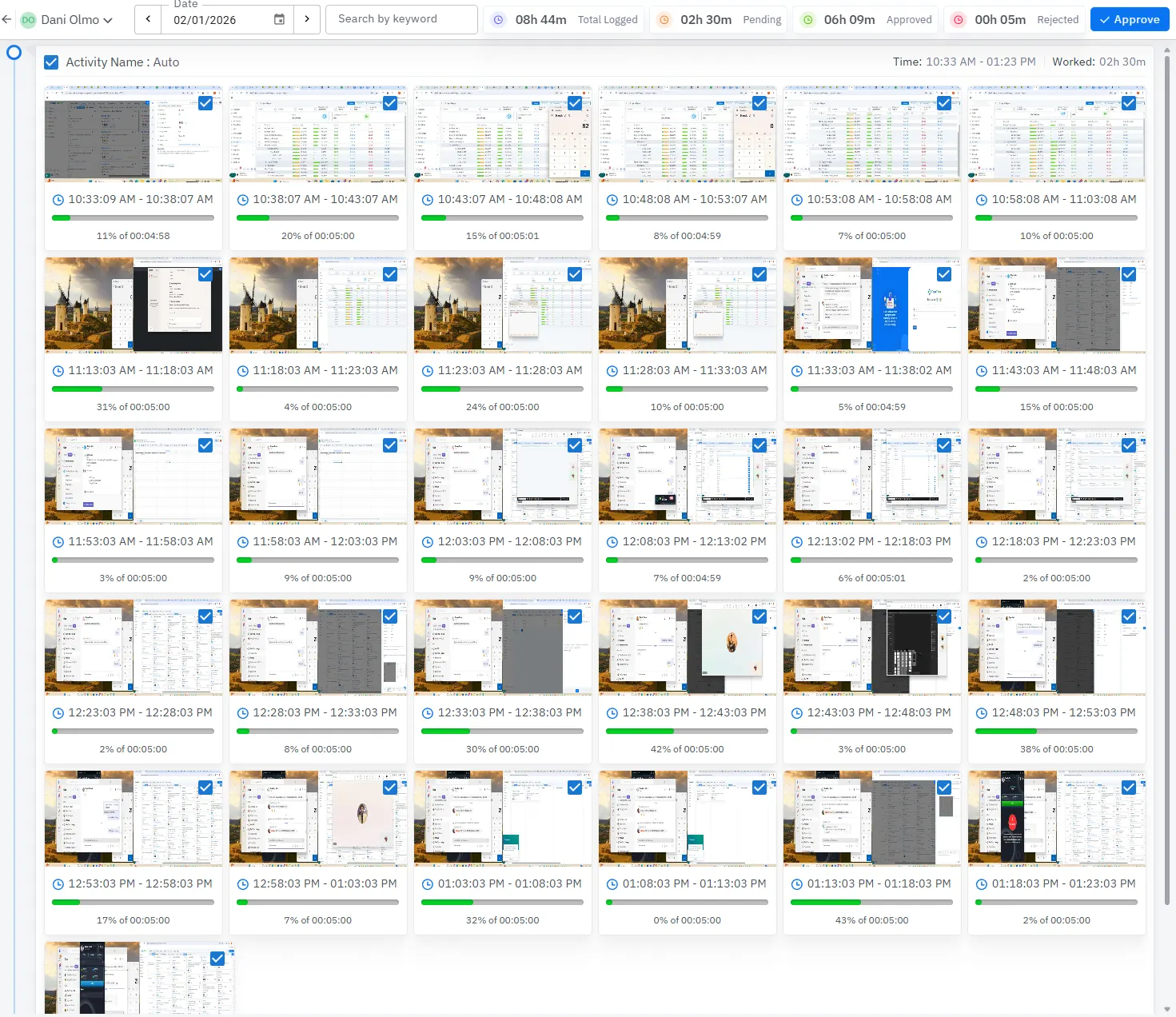This screenshot has width=1176, height=1017.
Task: Go to the next date
Action: pyautogui.click(x=306, y=19)
